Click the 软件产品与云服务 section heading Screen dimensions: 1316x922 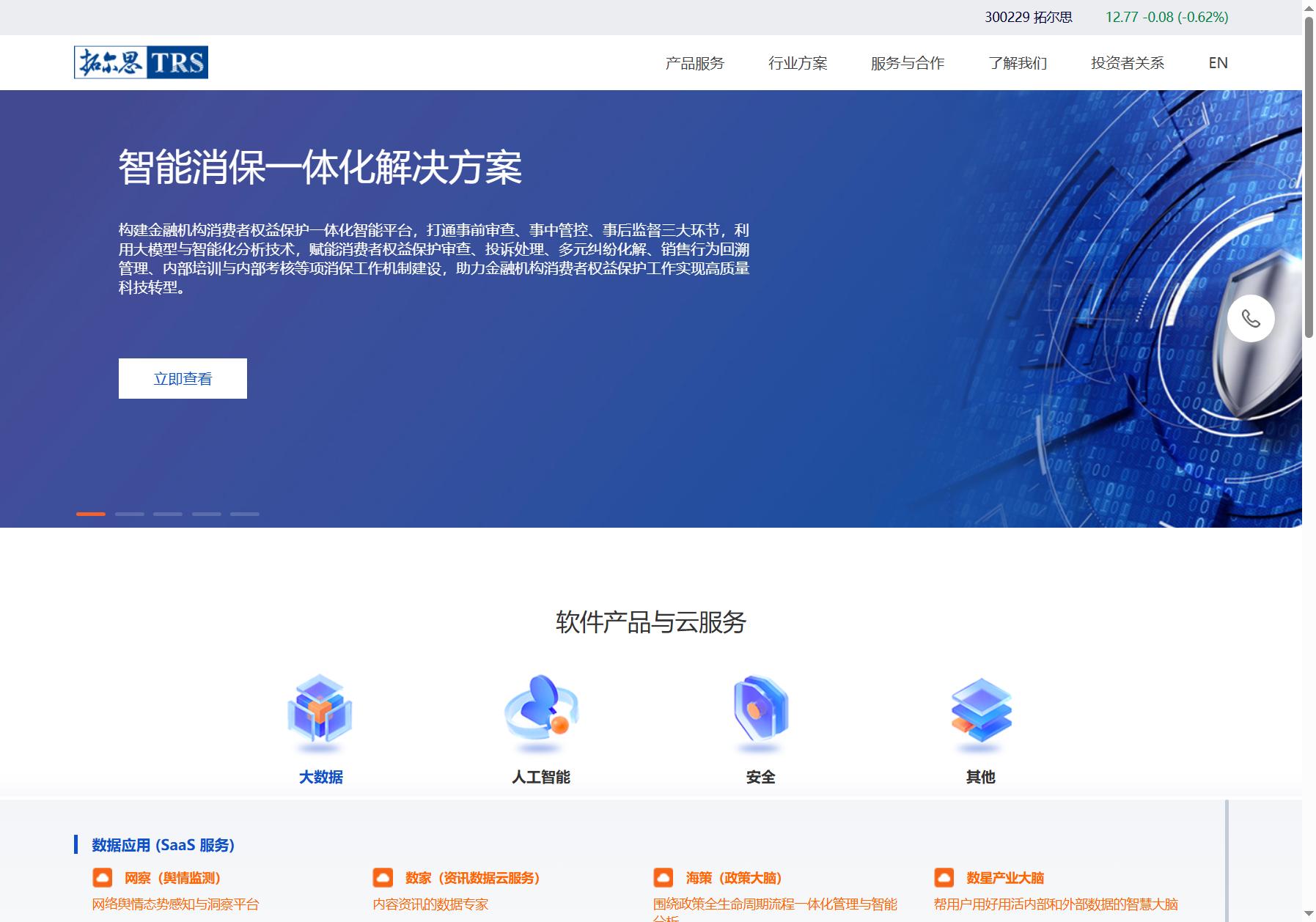pos(651,622)
